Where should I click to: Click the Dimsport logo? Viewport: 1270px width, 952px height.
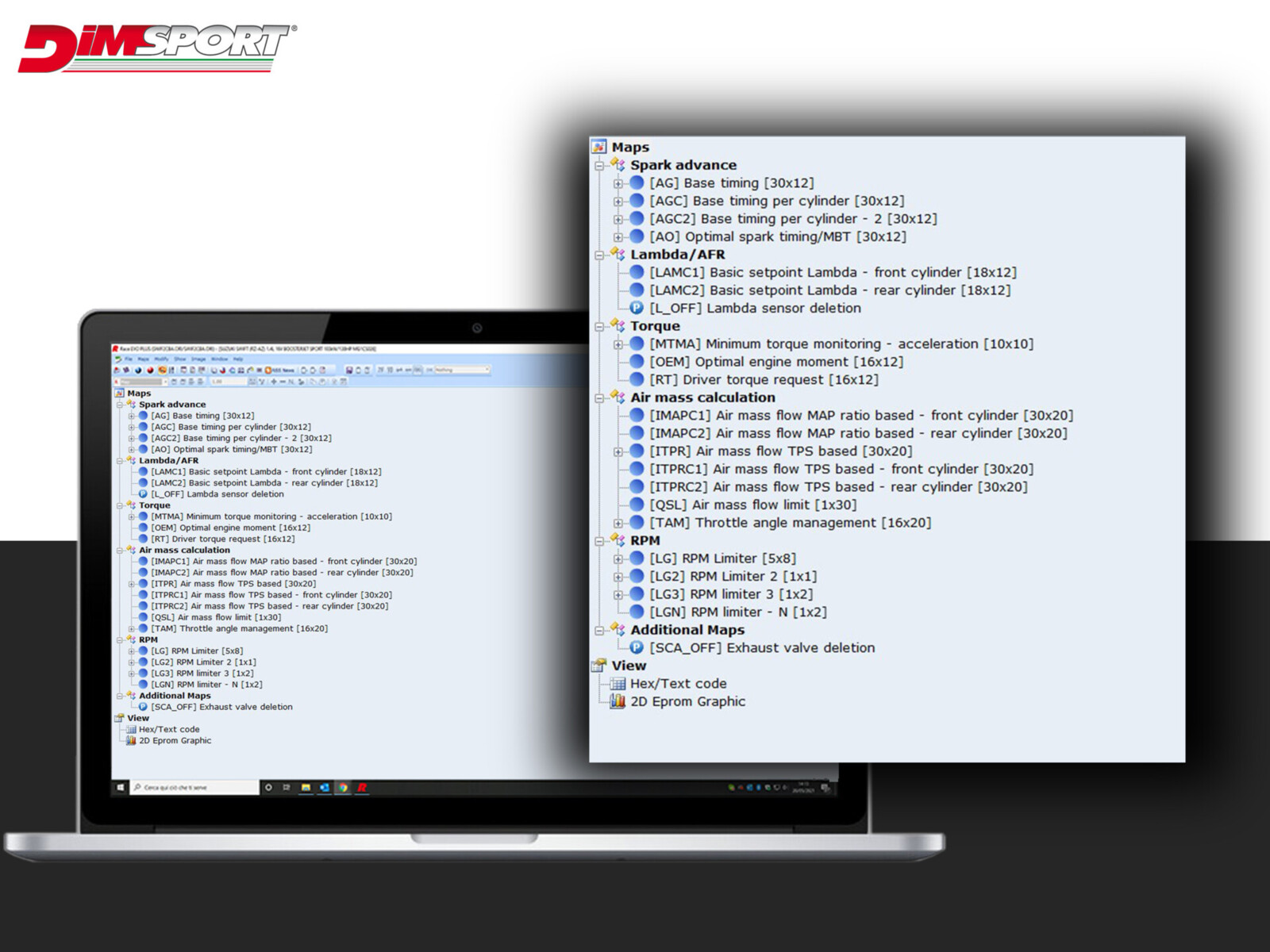click(157, 48)
